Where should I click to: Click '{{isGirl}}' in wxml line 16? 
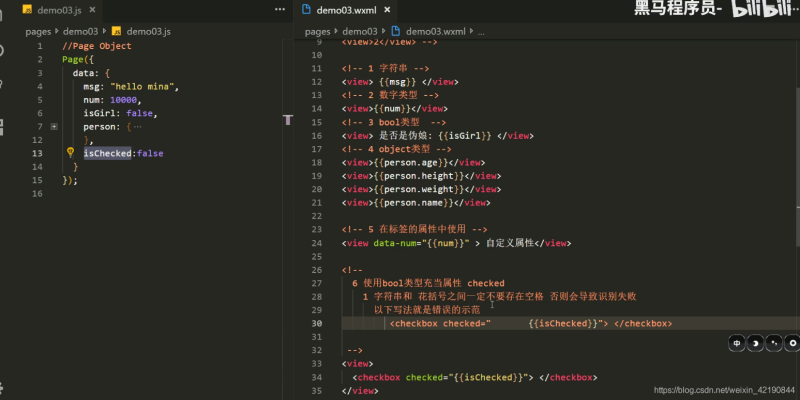[x=465, y=136]
